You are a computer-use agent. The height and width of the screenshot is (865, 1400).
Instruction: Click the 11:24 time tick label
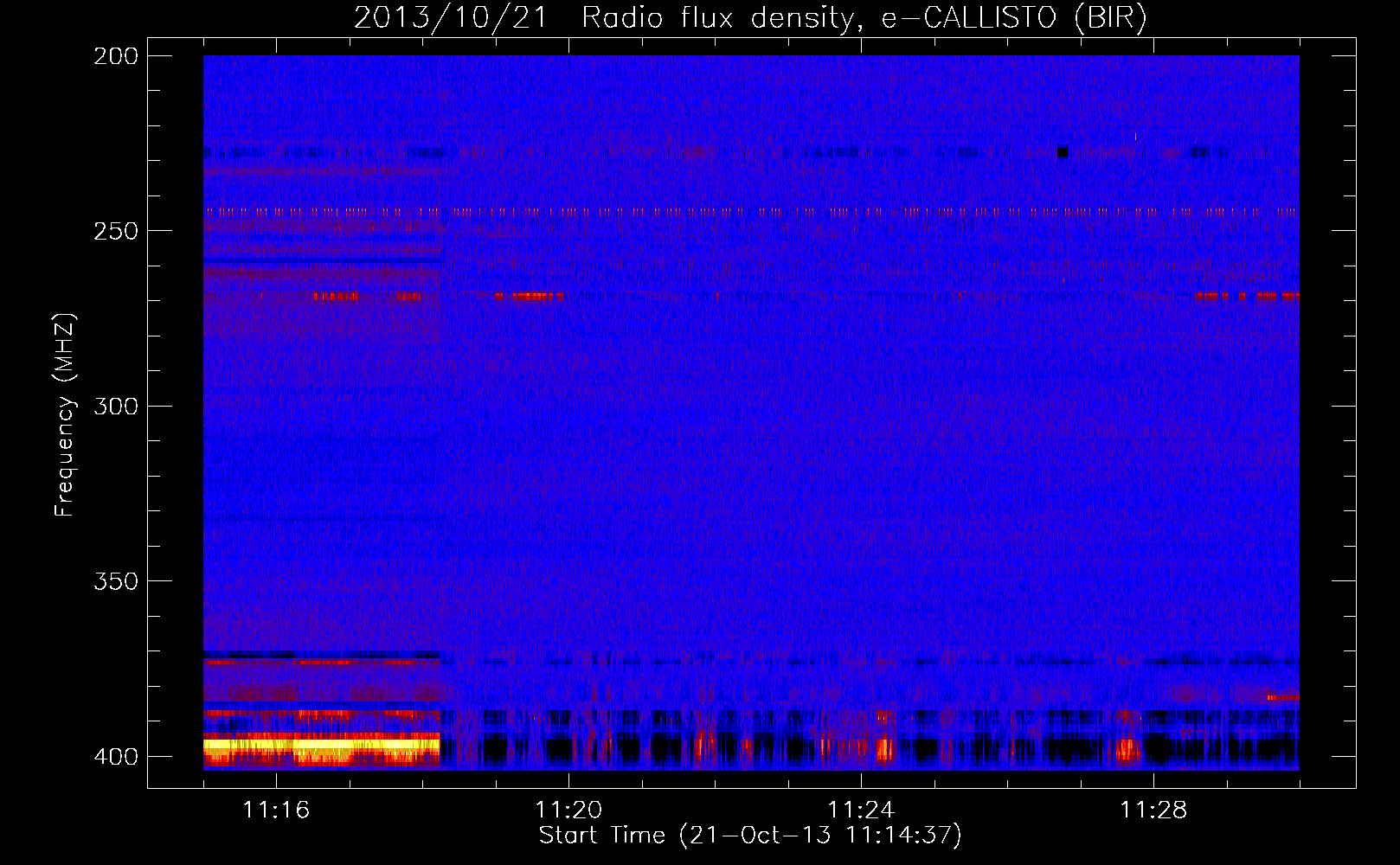tap(861, 810)
